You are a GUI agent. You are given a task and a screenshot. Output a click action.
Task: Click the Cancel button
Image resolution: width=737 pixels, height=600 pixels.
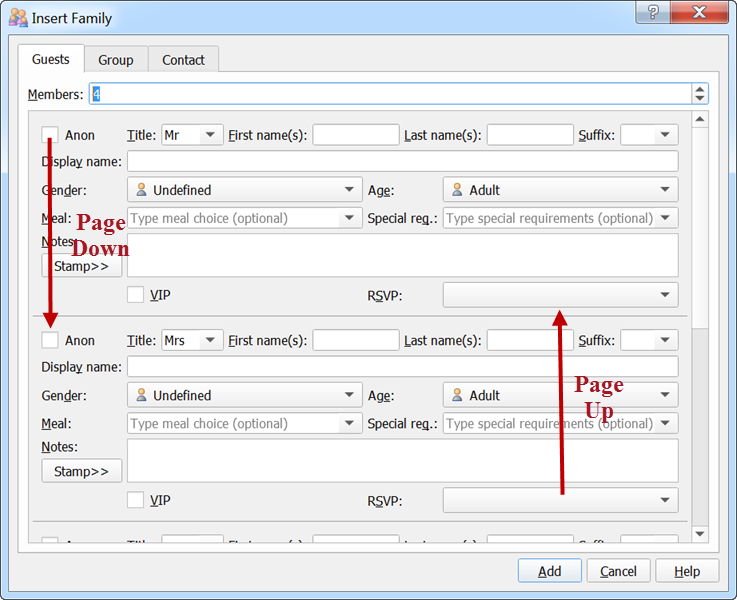click(x=618, y=571)
